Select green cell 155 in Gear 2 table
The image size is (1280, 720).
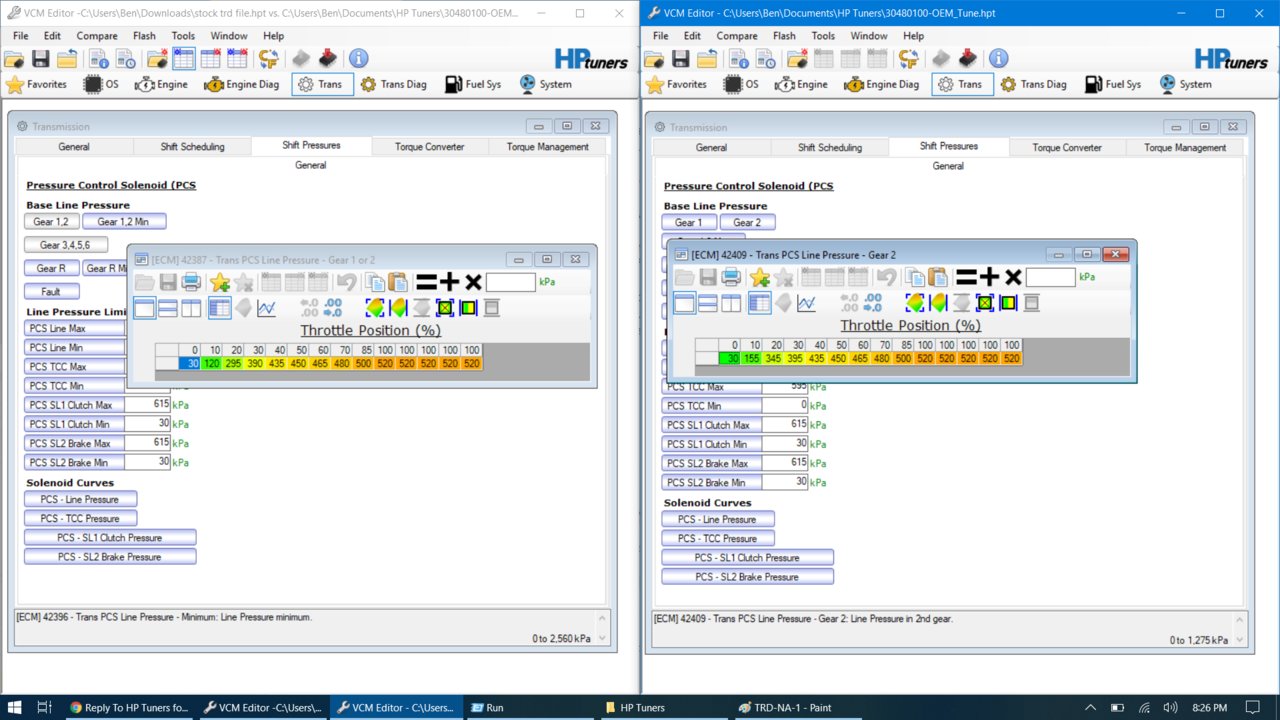(751, 358)
